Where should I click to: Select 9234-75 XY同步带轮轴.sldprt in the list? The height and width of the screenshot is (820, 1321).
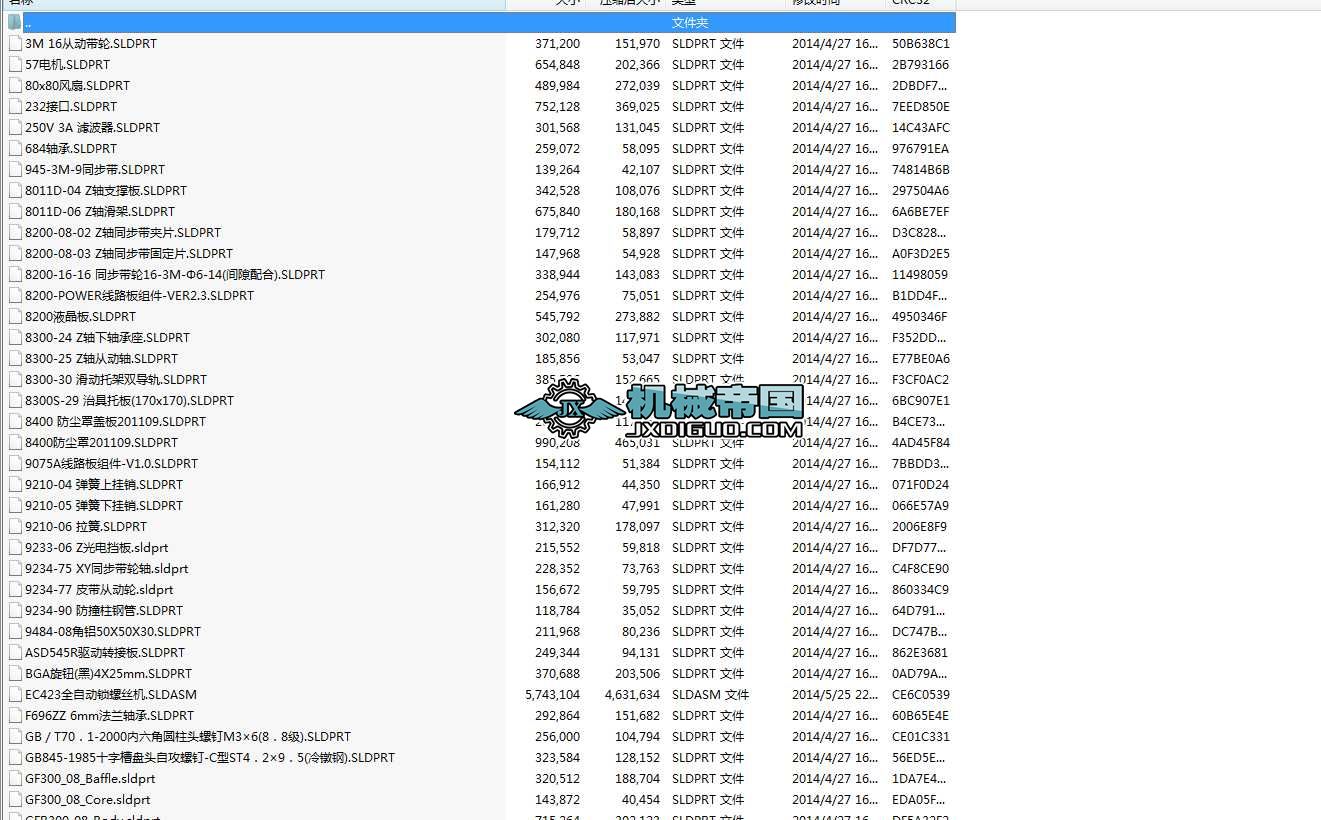pyautogui.click(x=107, y=568)
